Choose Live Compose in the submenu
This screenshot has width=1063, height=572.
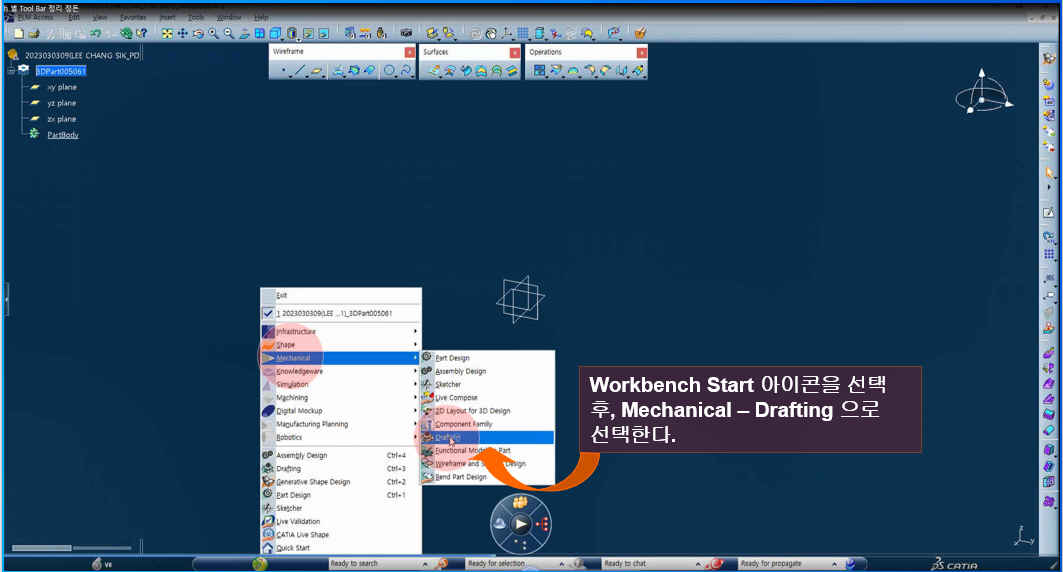(487, 398)
